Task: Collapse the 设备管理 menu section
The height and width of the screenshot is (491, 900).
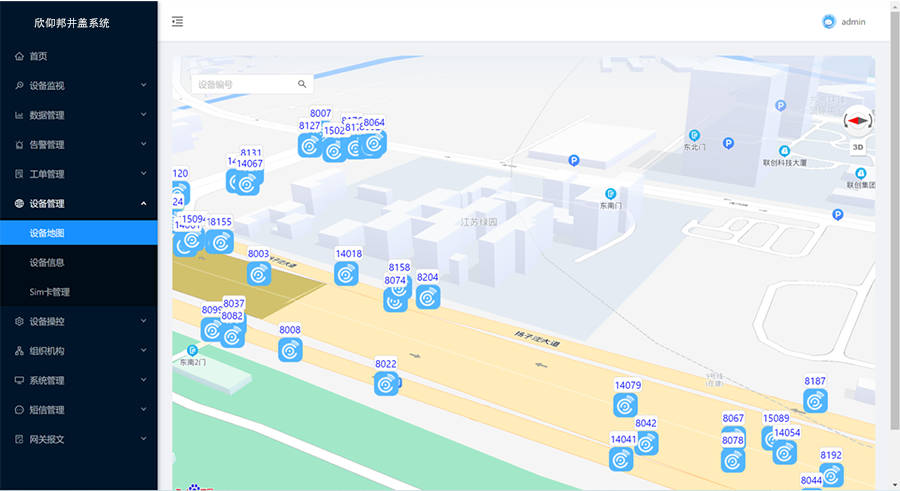Action: point(79,203)
